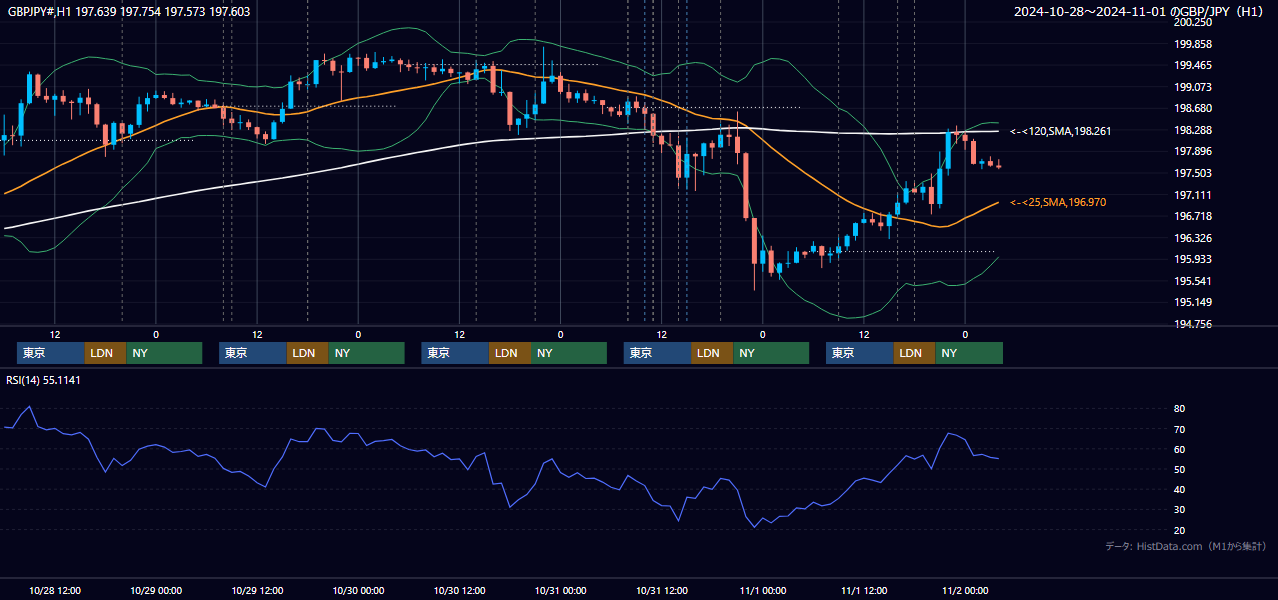
Task: Click the NY session box for 10/29
Action: click(366, 353)
